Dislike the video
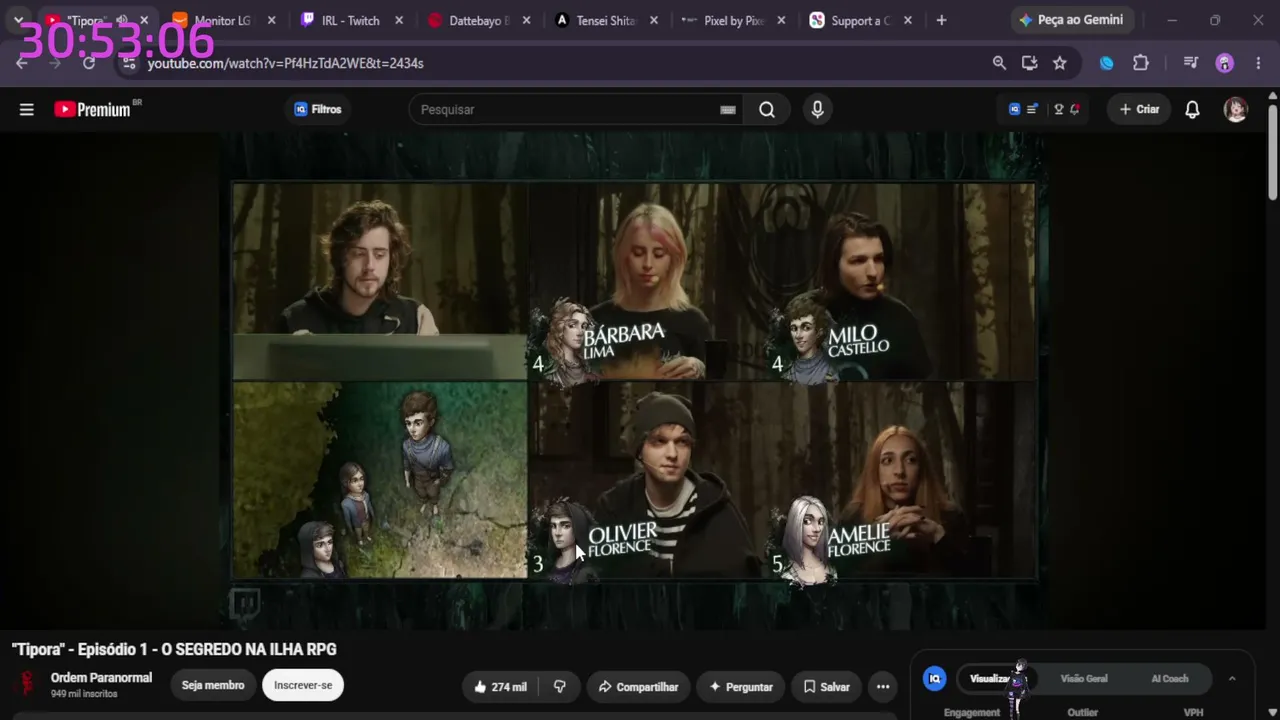Screen dimensions: 1280x720 point(560,687)
